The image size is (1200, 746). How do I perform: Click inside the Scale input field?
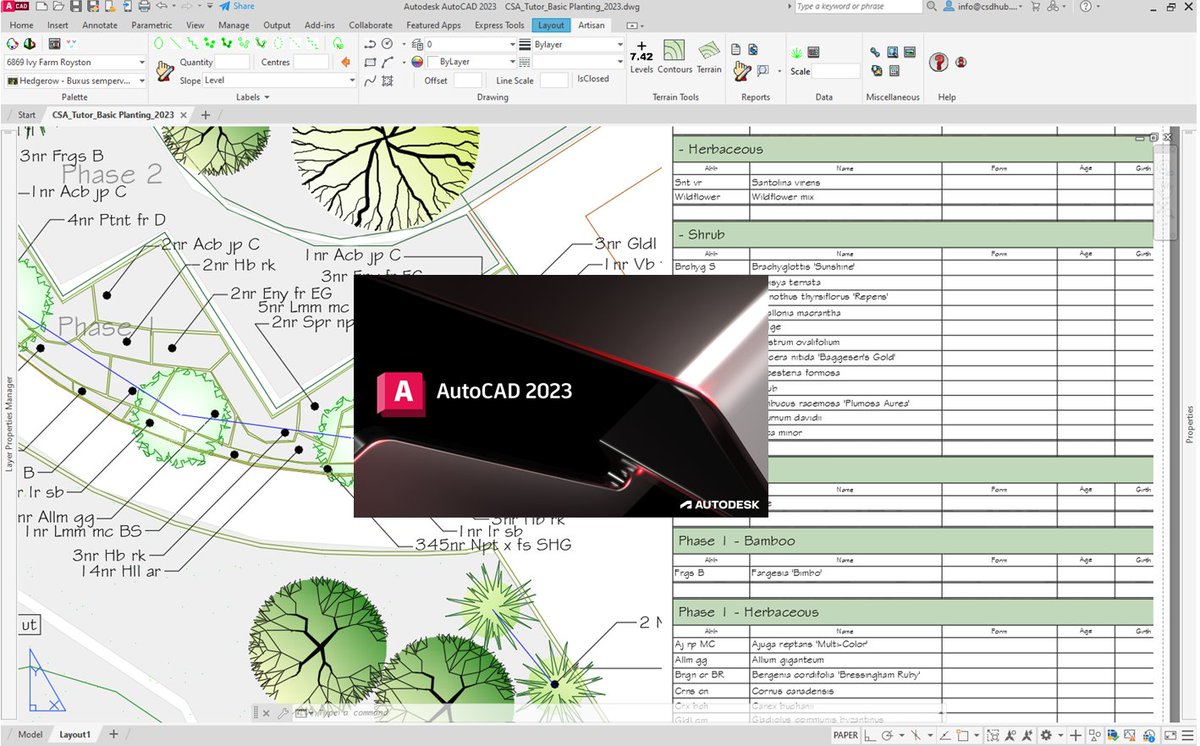pos(834,71)
